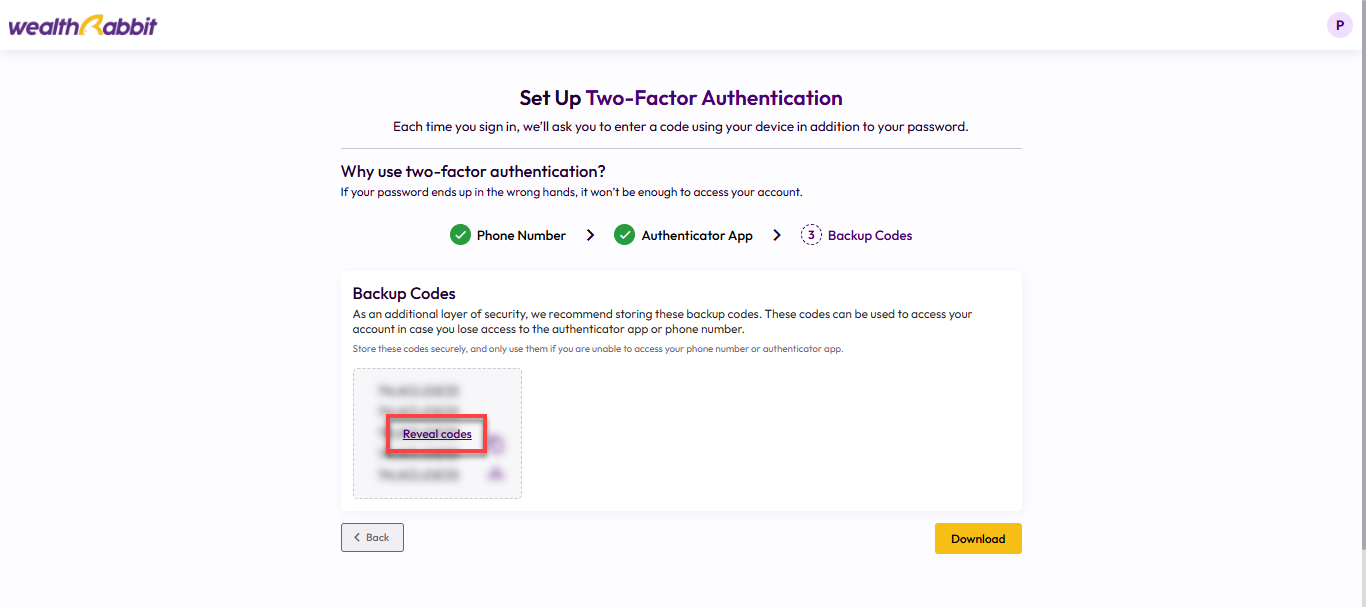This screenshot has width=1366, height=607.
Task: Click green checkmark beside Phone Number
Action: 460,235
